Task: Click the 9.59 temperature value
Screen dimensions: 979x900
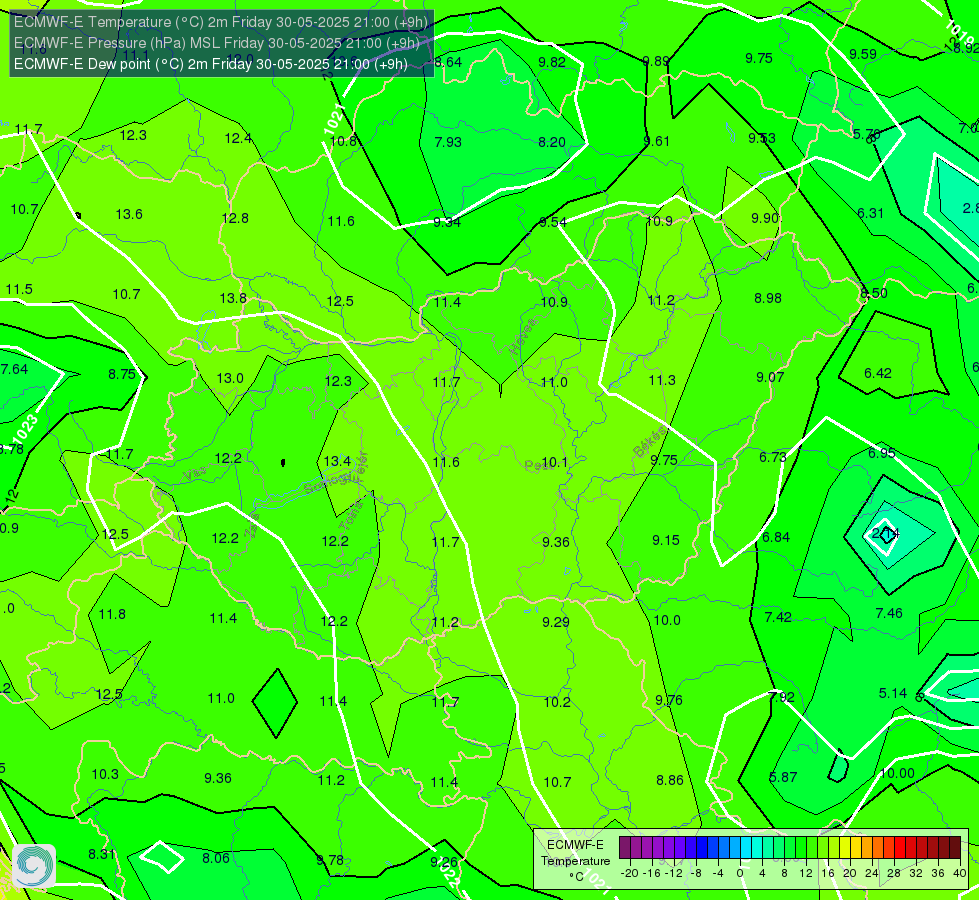Action: (x=863, y=54)
